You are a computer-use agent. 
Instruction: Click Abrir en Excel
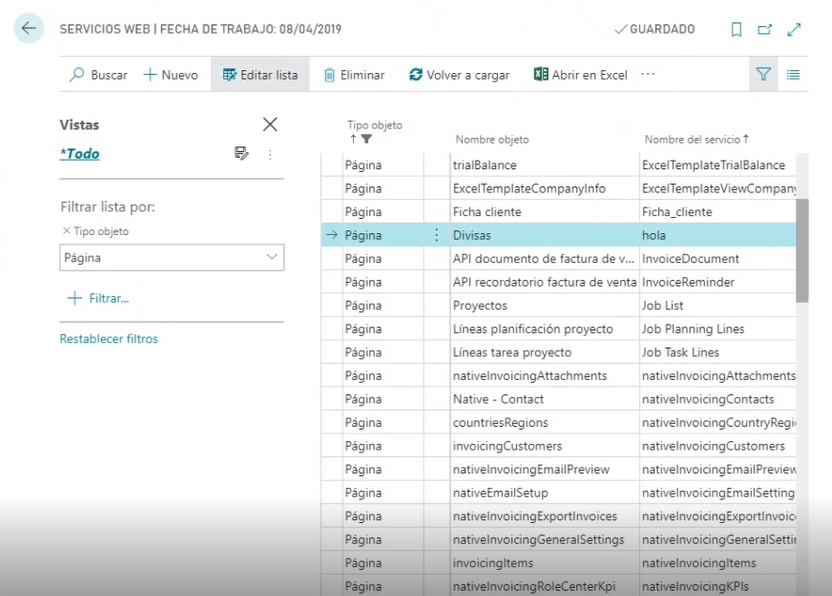coord(581,75)
